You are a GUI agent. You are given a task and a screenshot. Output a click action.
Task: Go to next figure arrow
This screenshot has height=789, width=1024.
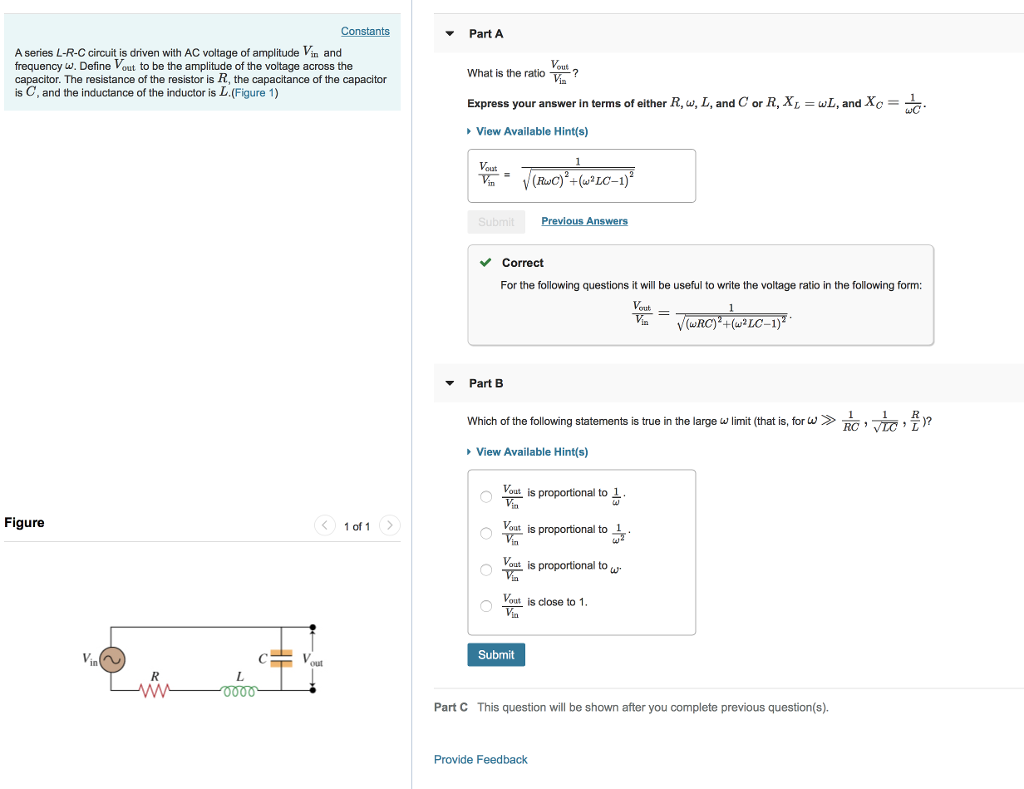point(389,526)
